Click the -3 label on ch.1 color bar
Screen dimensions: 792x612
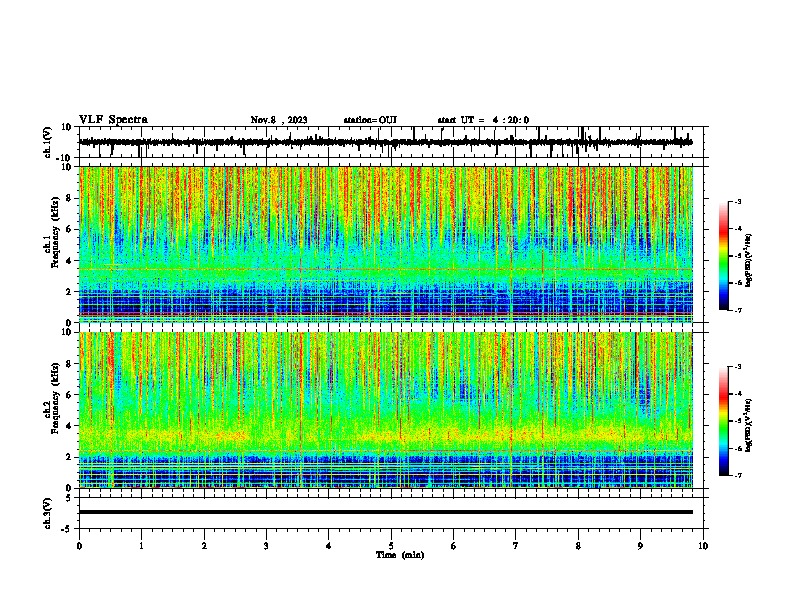(x=737, y=201)
